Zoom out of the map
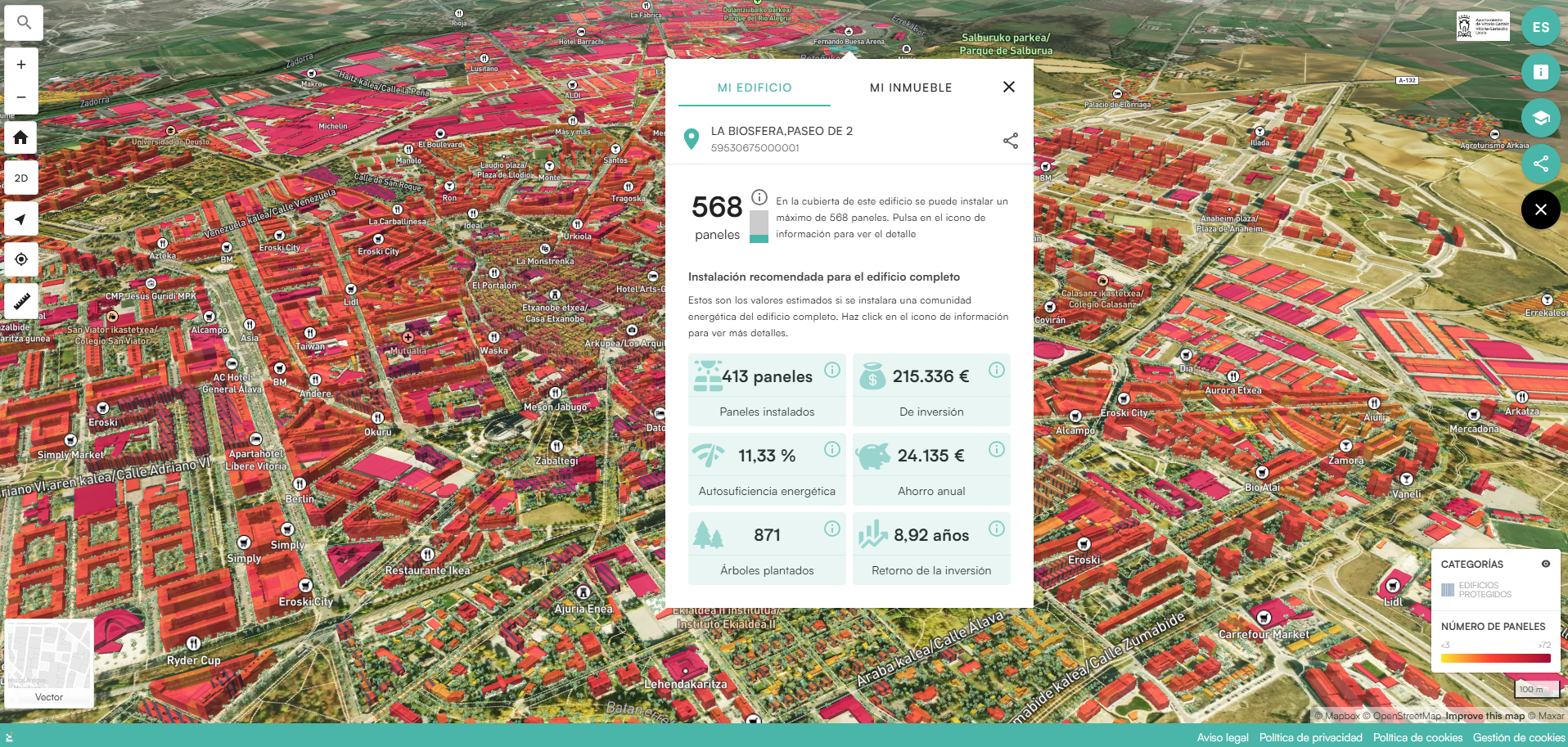1568x747 pixels. coord(21,97)
